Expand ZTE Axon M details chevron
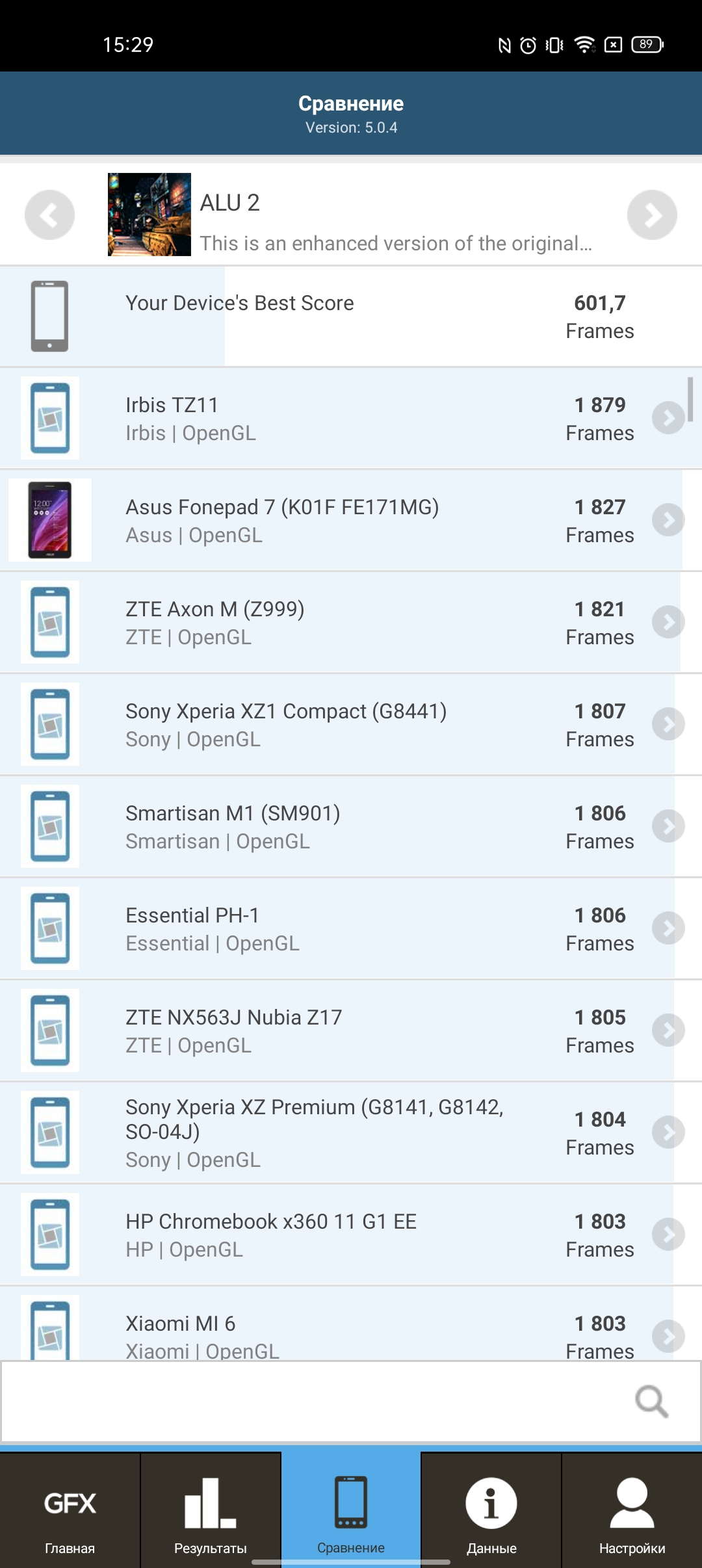The width and height of the screenshot is (702, 1568). [668, 622]
